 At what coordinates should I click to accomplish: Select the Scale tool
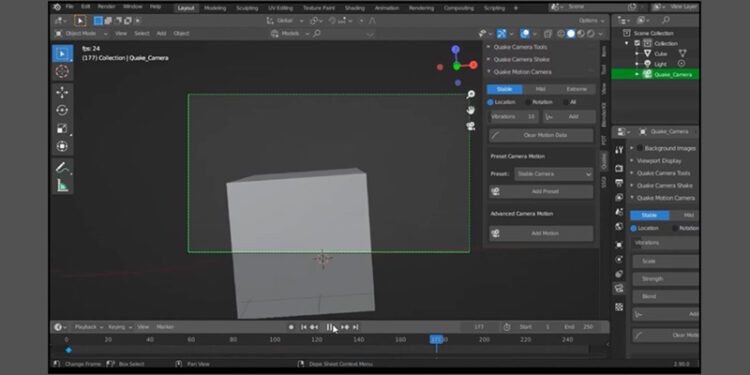(x=62, y=128)
